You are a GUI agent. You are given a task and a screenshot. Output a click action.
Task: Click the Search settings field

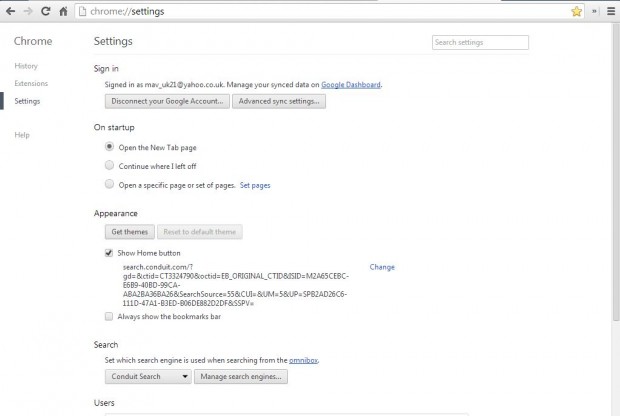coord(480,42)
